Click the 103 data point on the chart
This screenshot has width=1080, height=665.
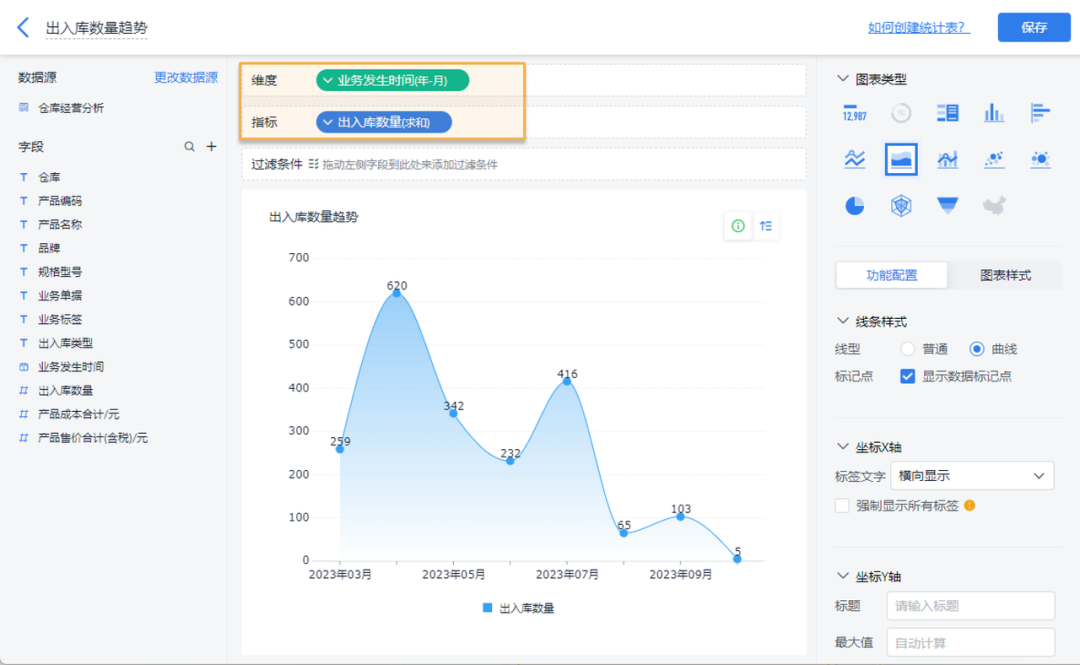pyautogui.click(x=681, y=516)
